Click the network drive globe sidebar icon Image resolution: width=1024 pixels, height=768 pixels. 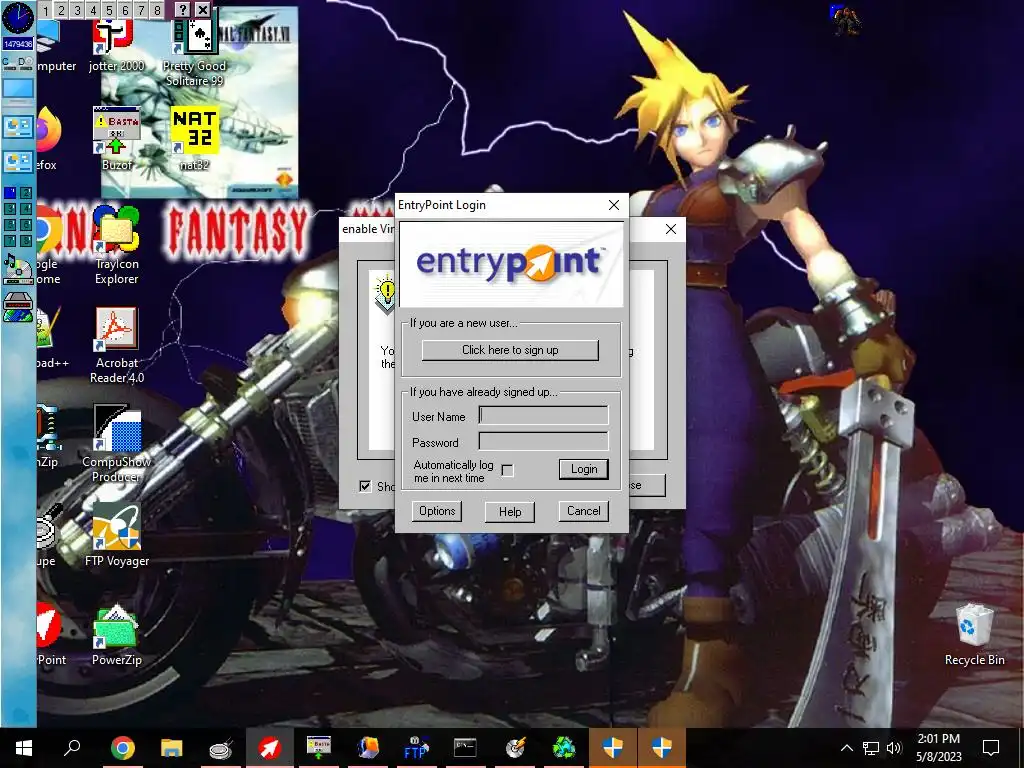[18, 308]
